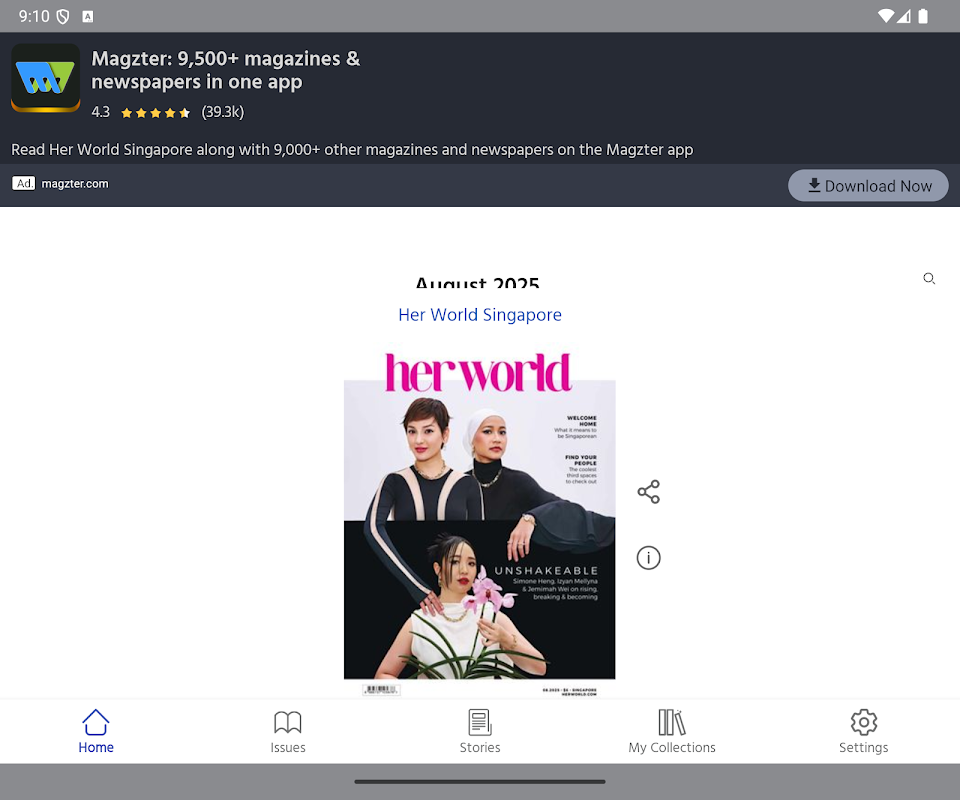Tap the Magzter app logo in the ad
960x800 pixels.
[x=45, y=78]
